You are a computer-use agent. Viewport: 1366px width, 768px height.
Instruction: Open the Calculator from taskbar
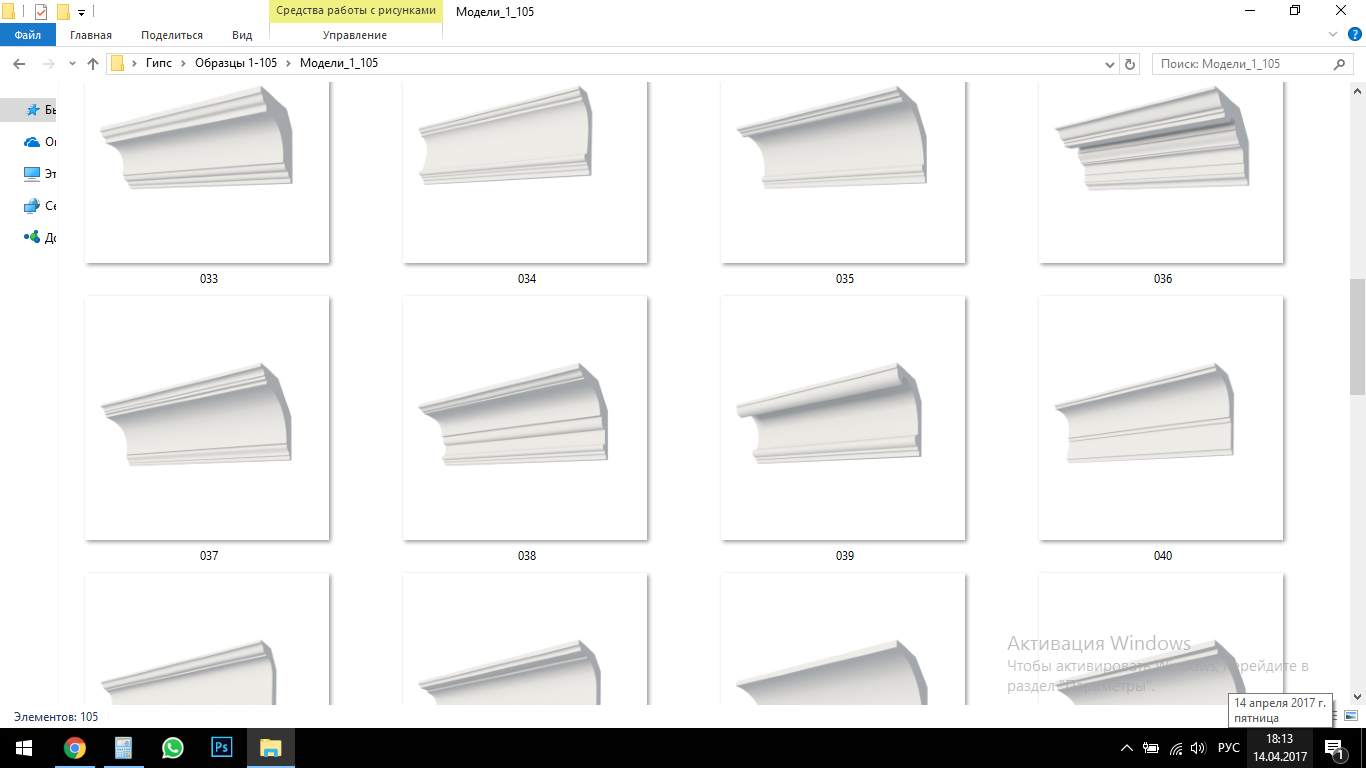pos(123,748)
